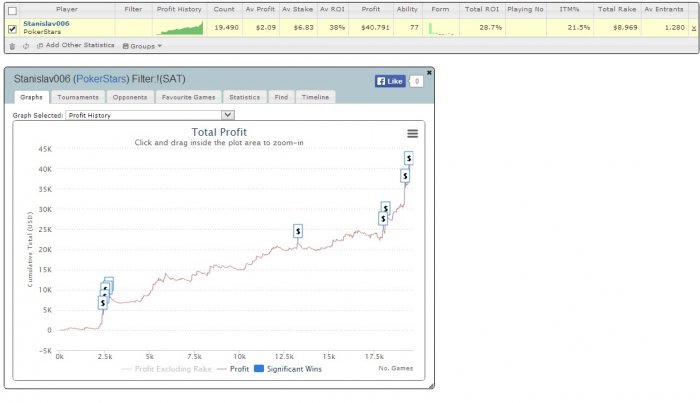The image size is (700, 403).
Task: Switch to the Tournaments tab
Action: [x=78, y=97]
